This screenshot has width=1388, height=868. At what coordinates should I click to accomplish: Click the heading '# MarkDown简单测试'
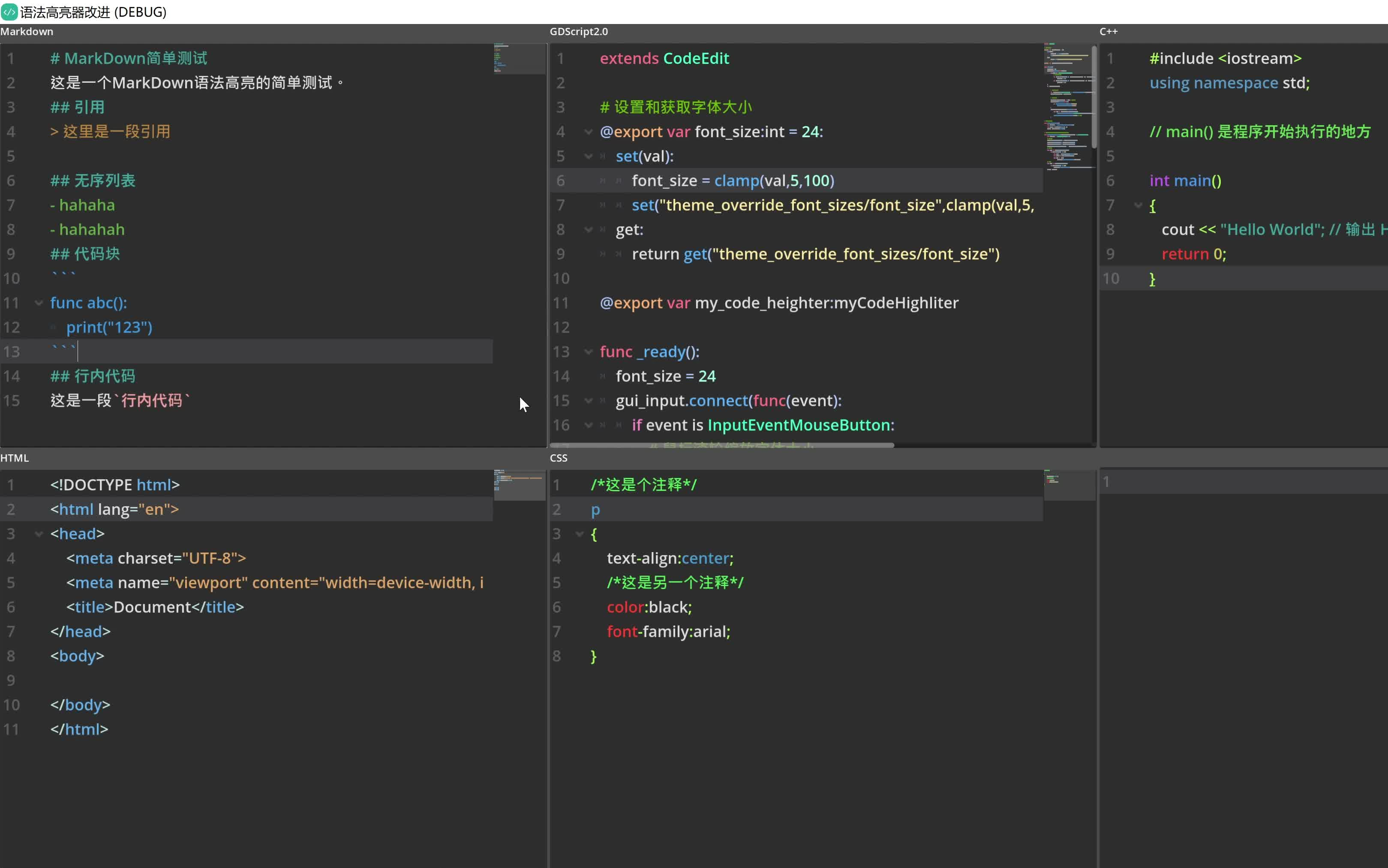tap(129, 59)
